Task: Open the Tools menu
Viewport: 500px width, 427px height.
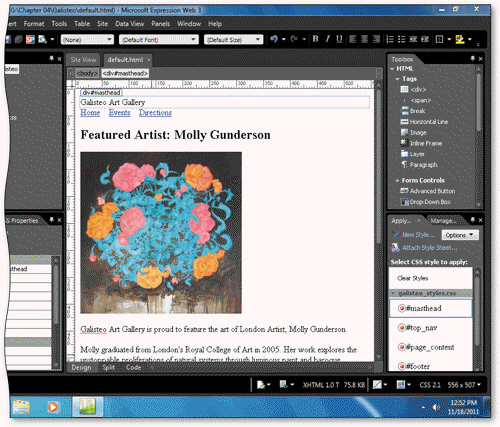Action: click(x=59, y=24)
